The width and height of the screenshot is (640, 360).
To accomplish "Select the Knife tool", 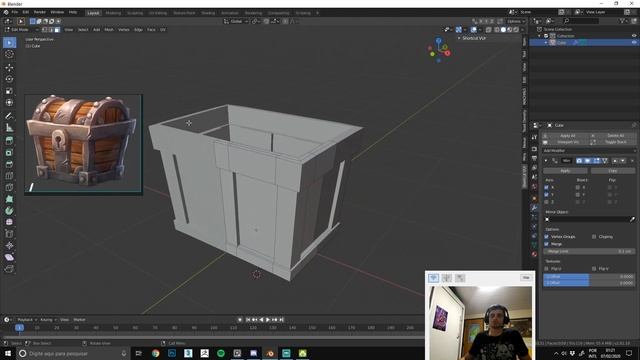I will click(9, 187).
